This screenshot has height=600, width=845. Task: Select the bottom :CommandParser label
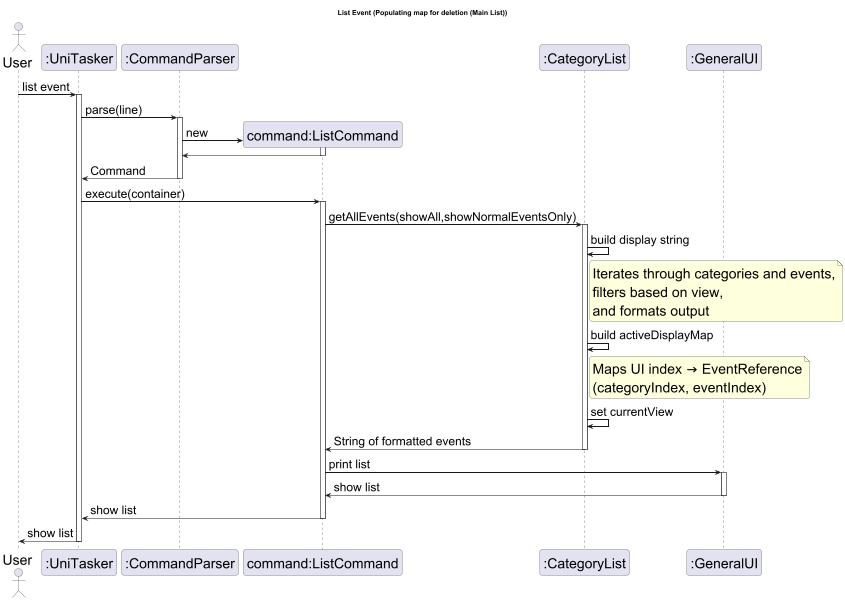click(179, 562)
